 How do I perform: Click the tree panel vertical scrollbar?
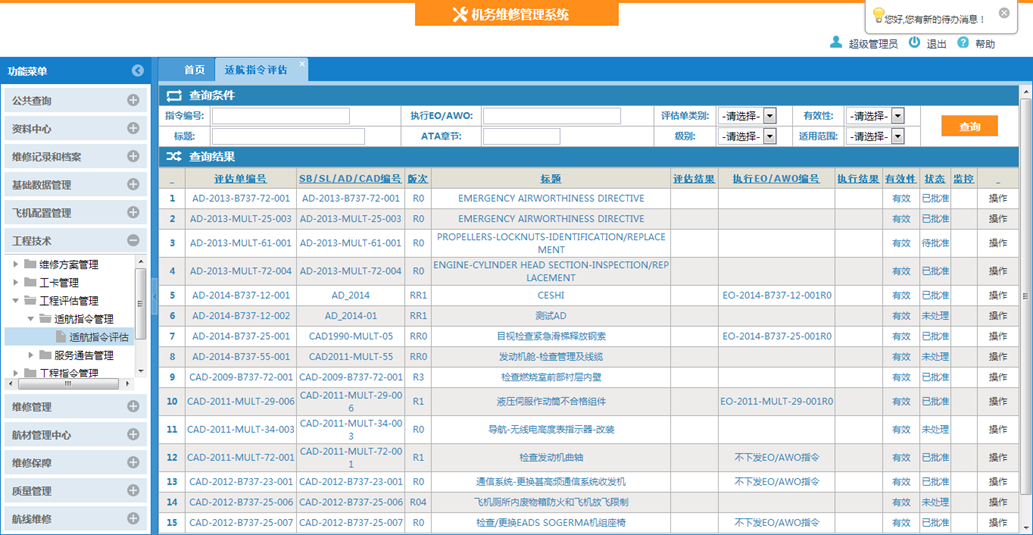140,302
